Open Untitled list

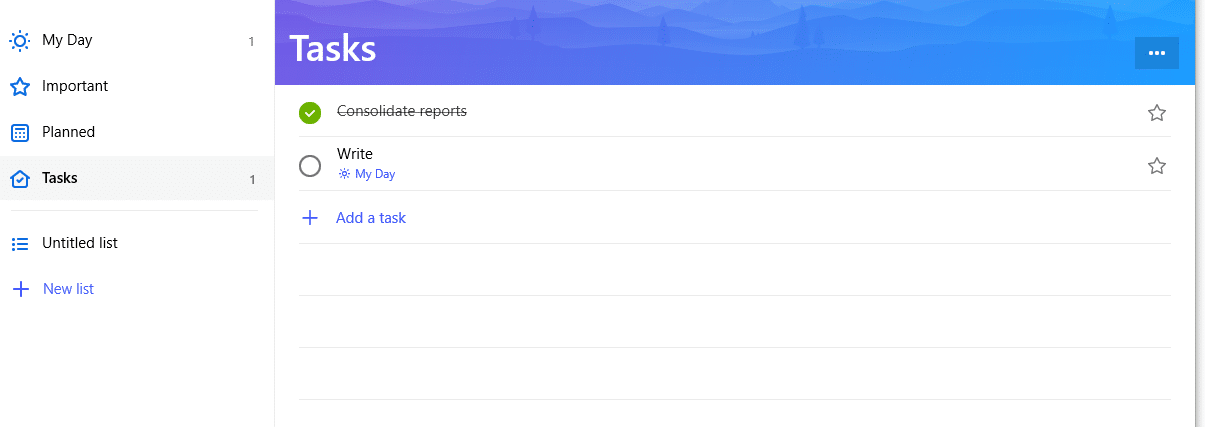[137, 243]
